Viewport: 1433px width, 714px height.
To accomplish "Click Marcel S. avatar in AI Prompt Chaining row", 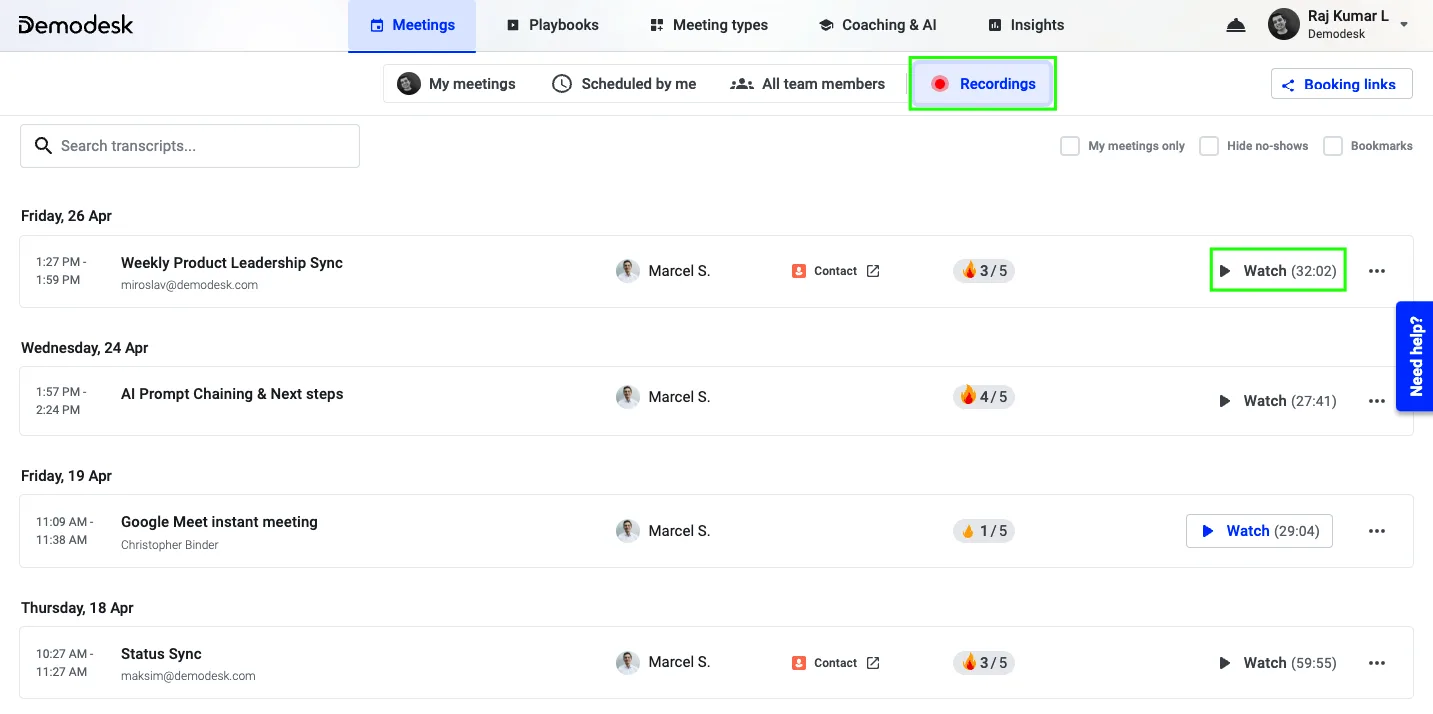I will coord(628,397).
